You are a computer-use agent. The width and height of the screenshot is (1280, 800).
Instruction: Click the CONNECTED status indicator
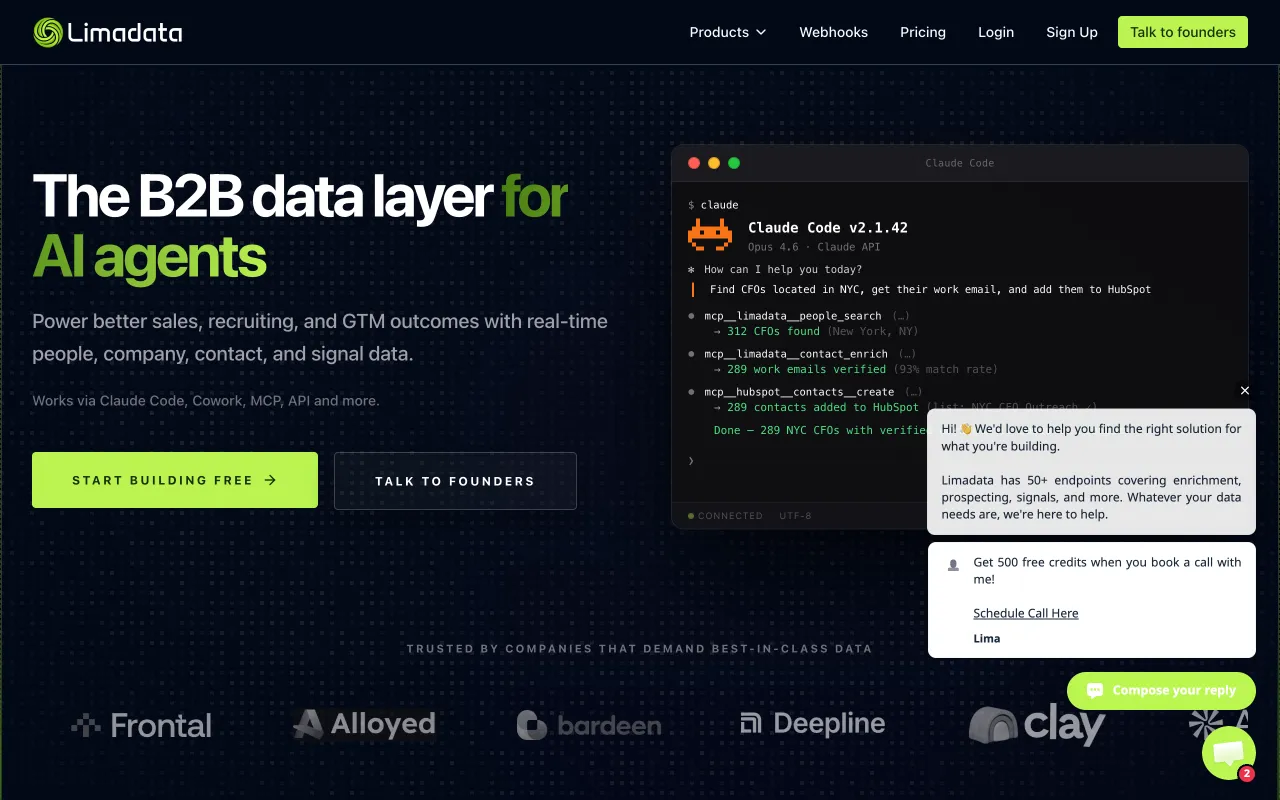[725, 516]
